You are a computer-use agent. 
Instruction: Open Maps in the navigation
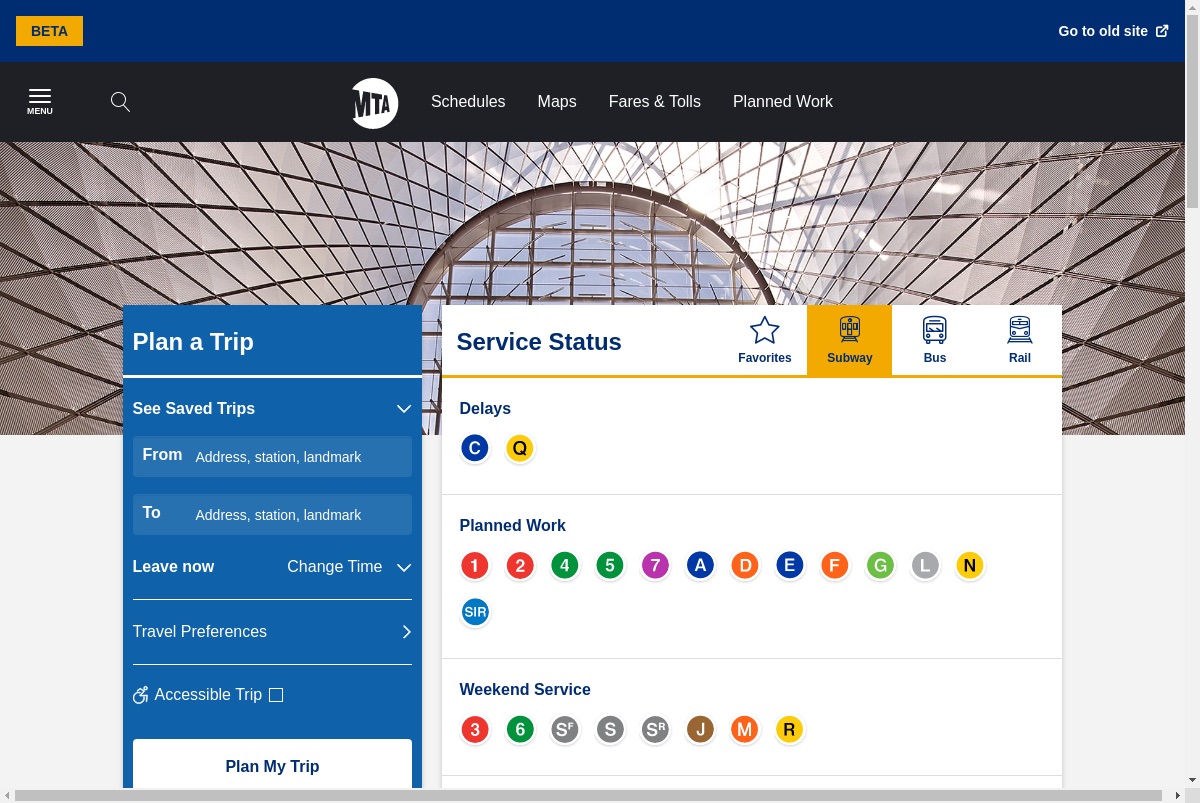pyautogui.click(x=557, y=101)
